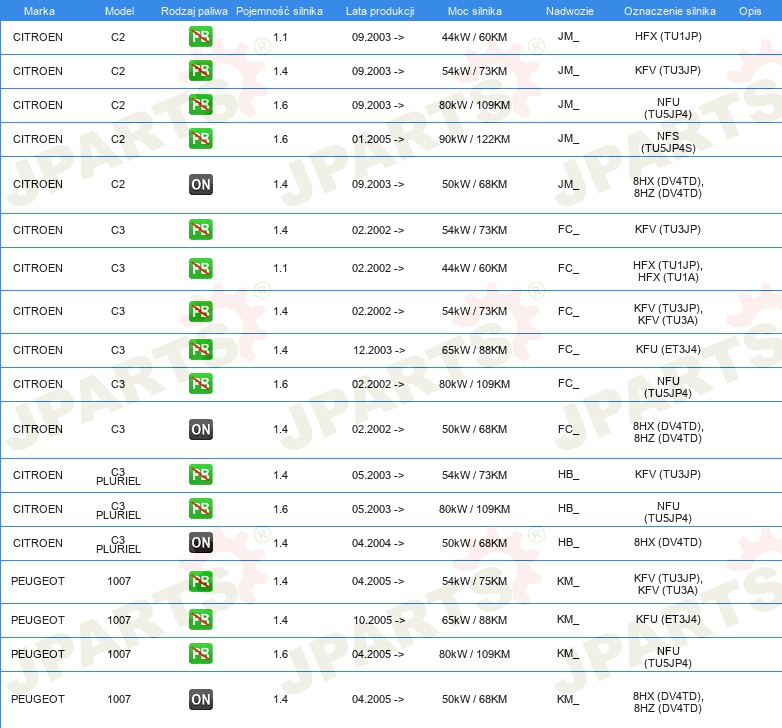Click the Oznaczenie silnika column header

[669, 11]
